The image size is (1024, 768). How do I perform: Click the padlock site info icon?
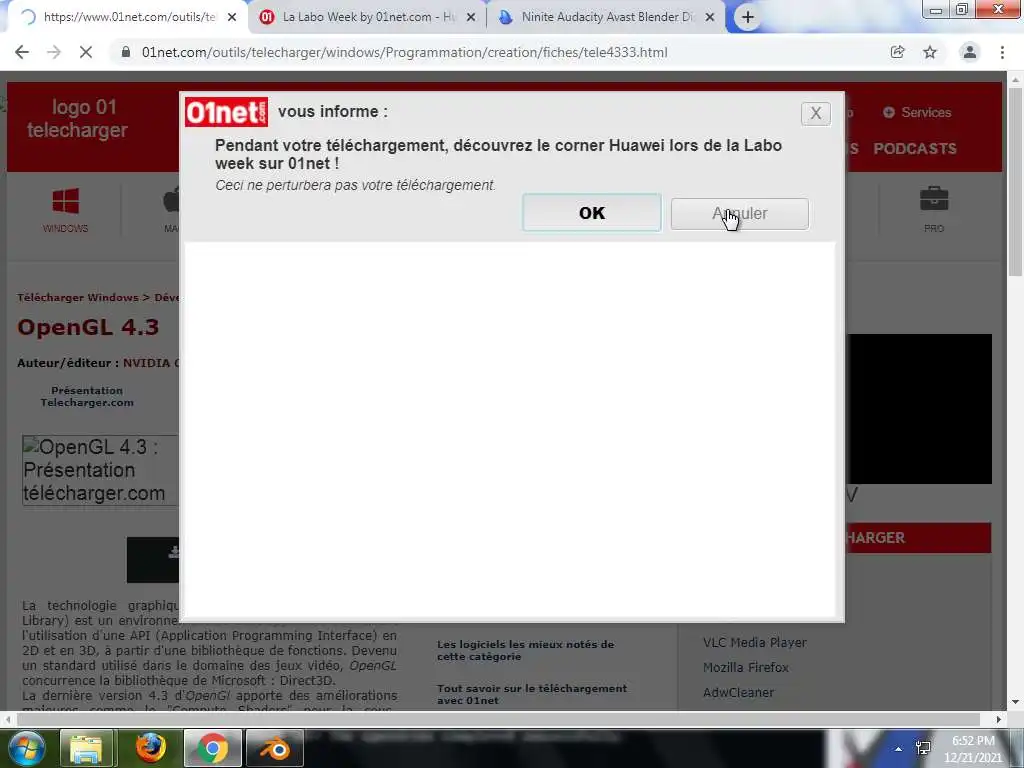pyautogui.click(x=126, y=52)
